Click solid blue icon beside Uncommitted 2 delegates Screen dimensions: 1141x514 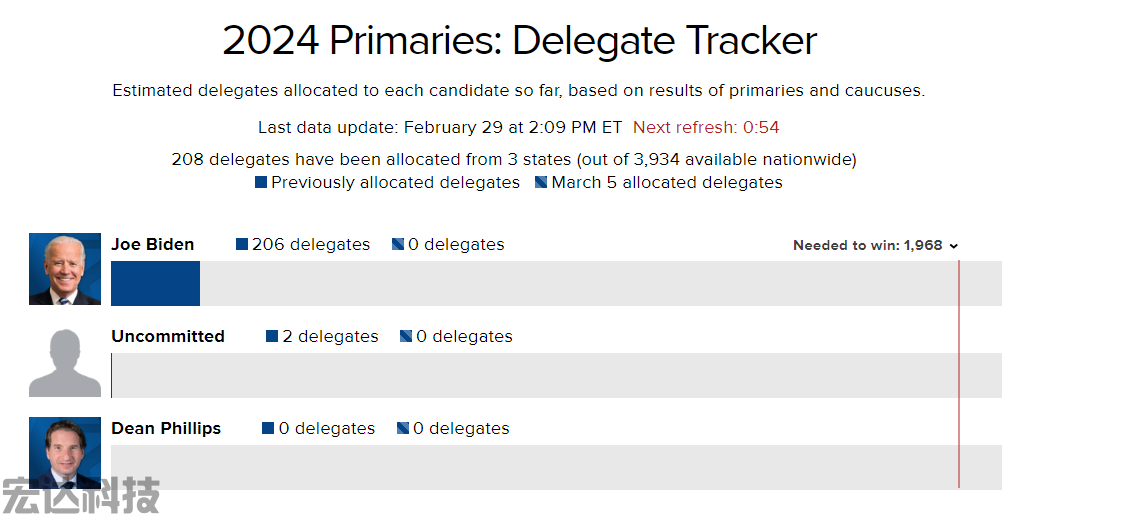coord(272,336)
